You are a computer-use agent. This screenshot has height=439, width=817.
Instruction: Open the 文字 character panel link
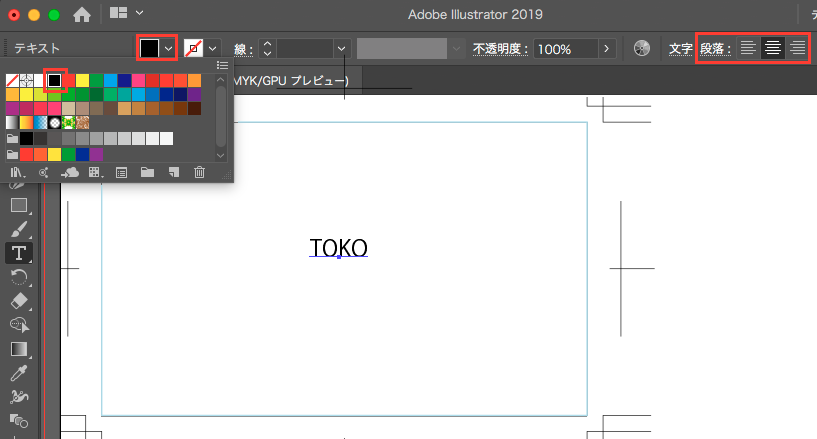[x=680, y=48]
